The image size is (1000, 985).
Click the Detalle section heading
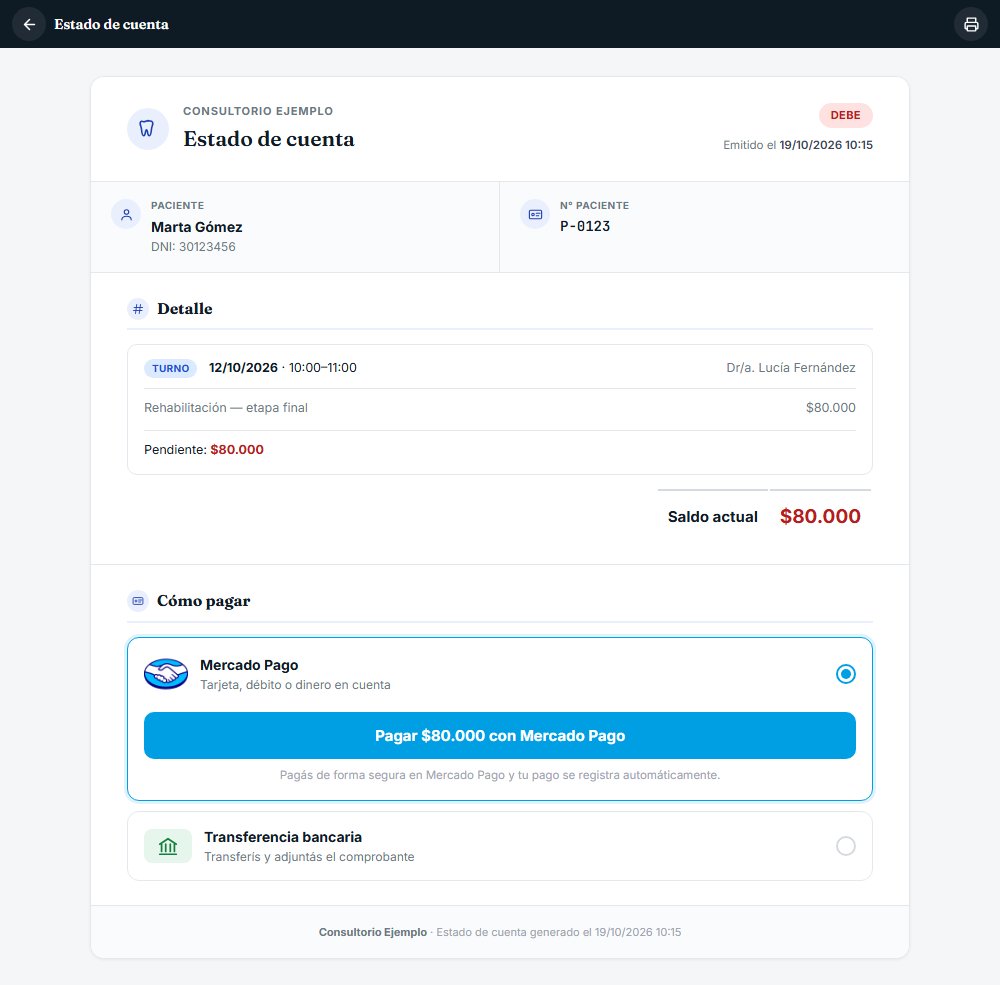coord(185,309)
